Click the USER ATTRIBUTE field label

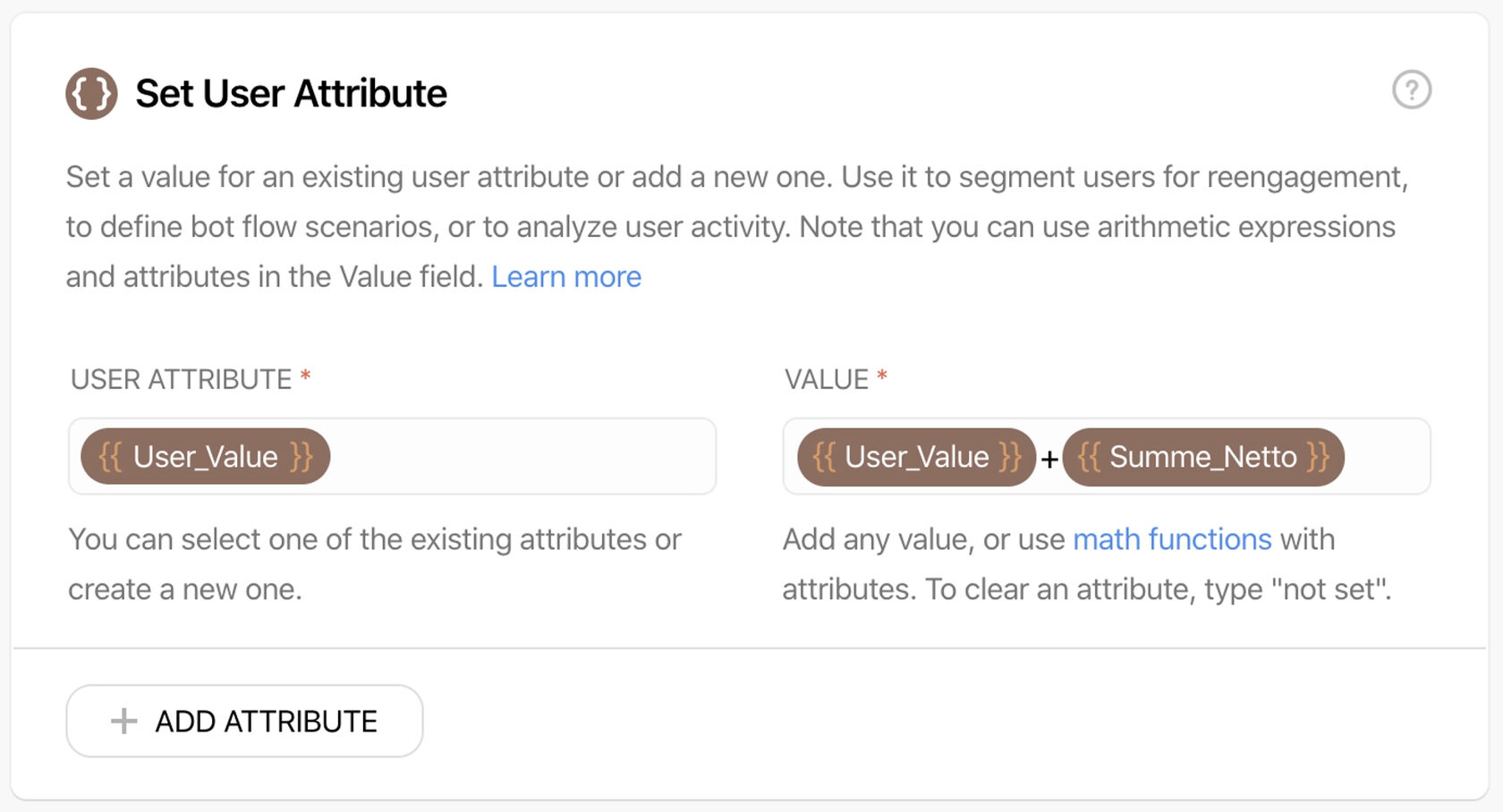(x=181, y=379)
